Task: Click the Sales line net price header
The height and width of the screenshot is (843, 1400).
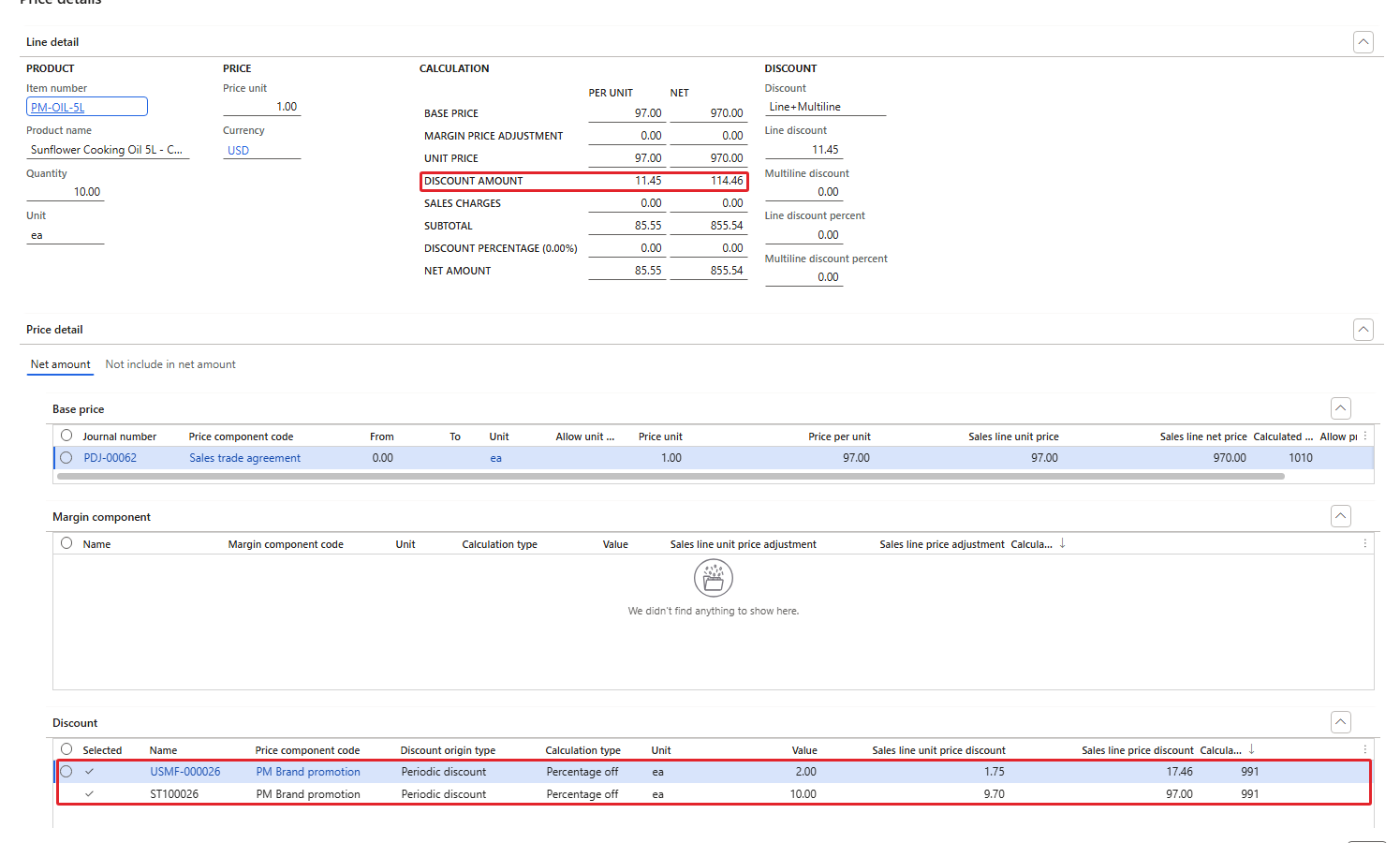Action: [1203, 436]
